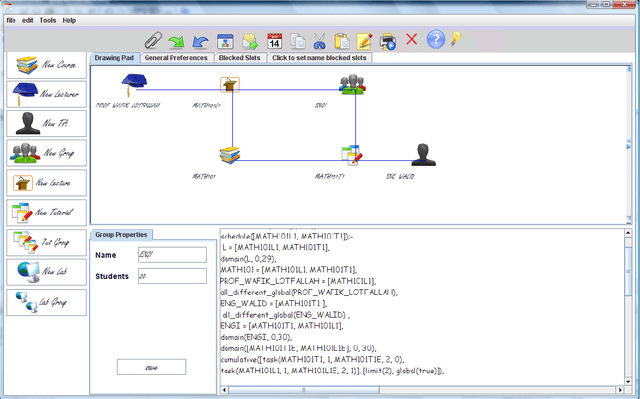Viewport: 640px width, 399px height.
Task: Click the New Lecture button
Action: coord(47,183)
